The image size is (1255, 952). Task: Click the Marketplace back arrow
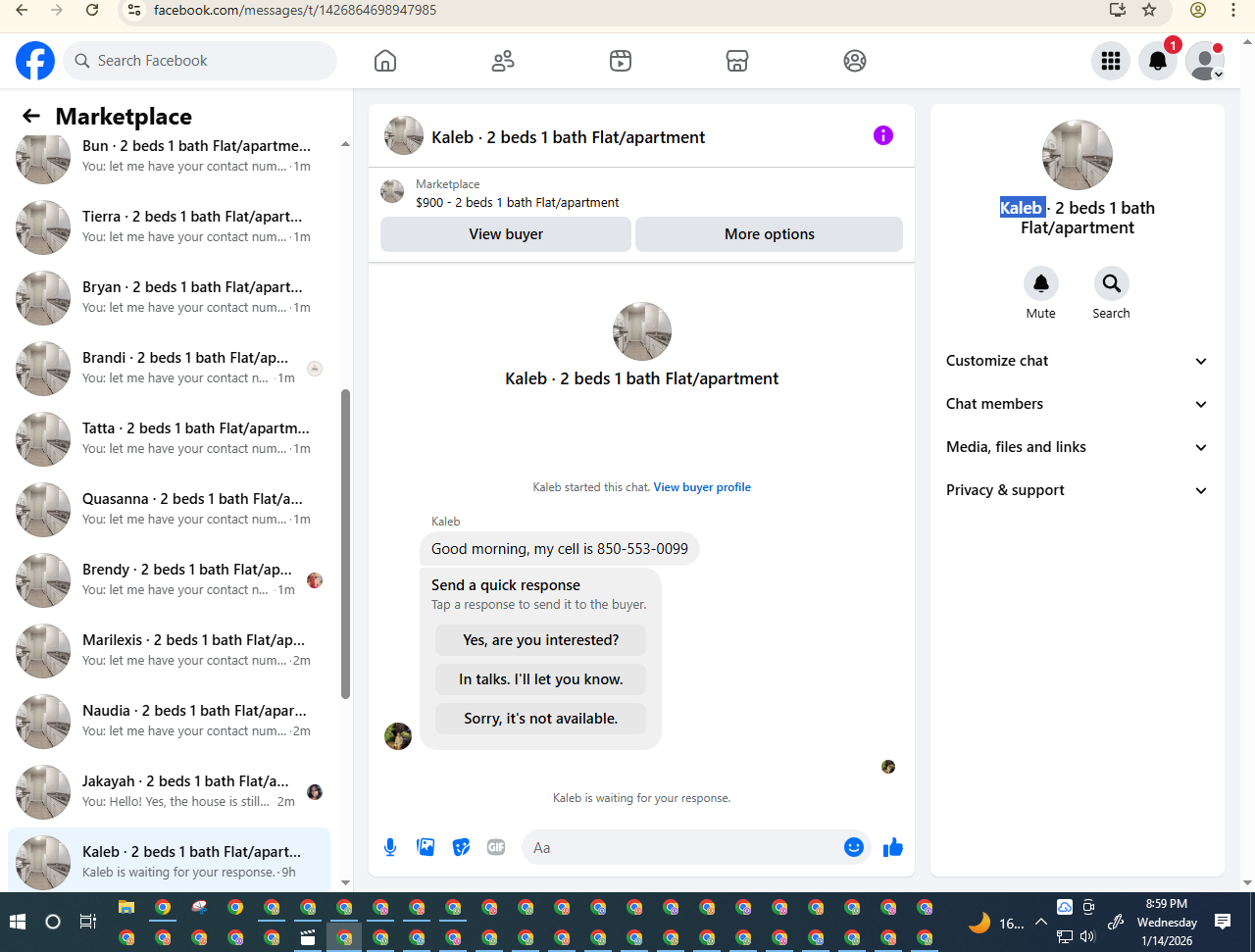coord(31,116)
